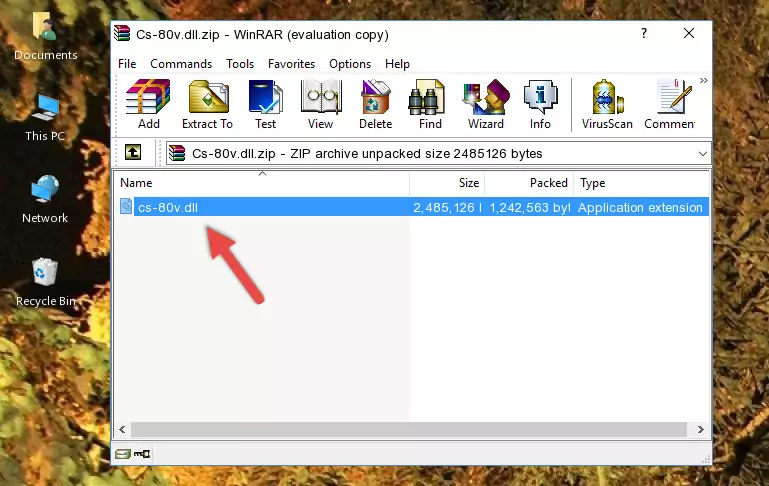
Task: Click the help question mark button
Action: (x=644, y=33)
